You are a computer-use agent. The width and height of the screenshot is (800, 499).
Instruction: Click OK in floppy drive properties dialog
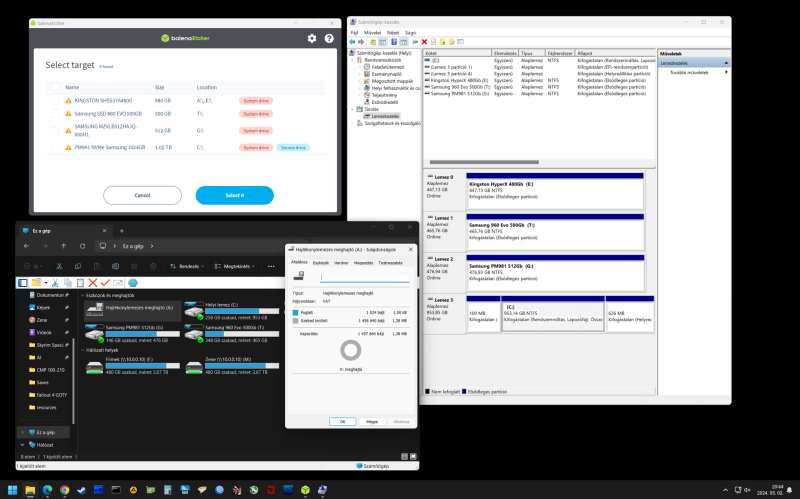(x=342, y=421)
